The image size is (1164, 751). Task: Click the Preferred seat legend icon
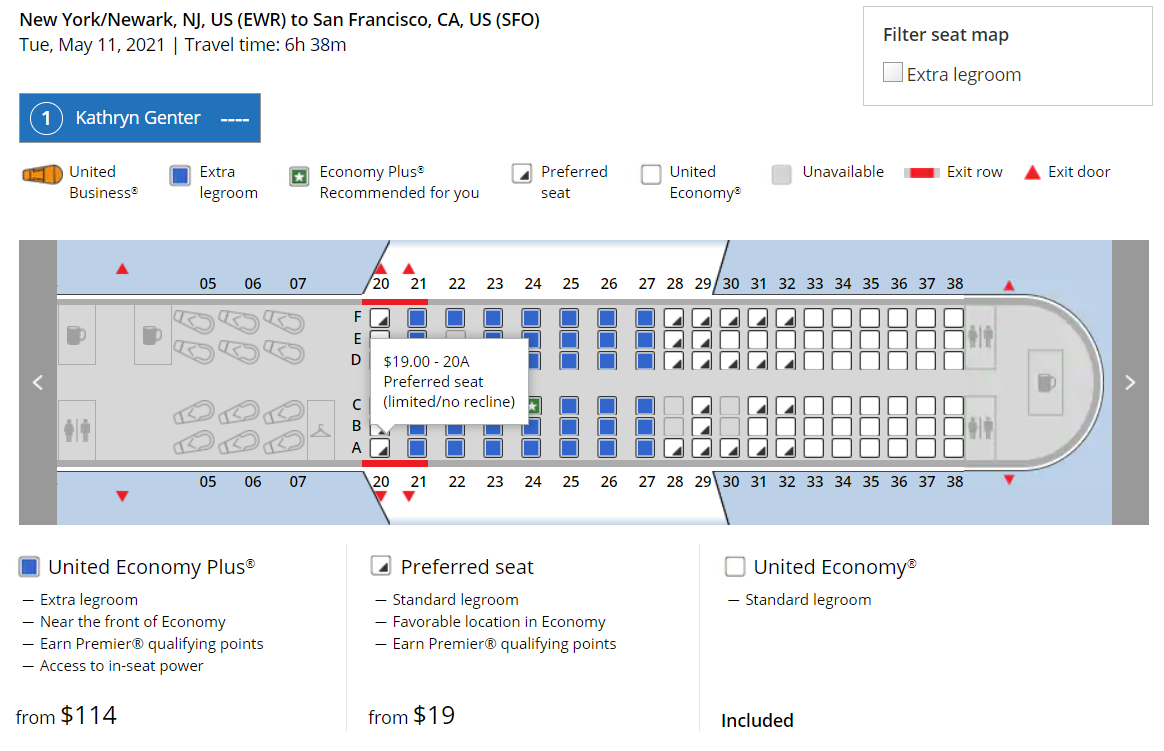522,172
